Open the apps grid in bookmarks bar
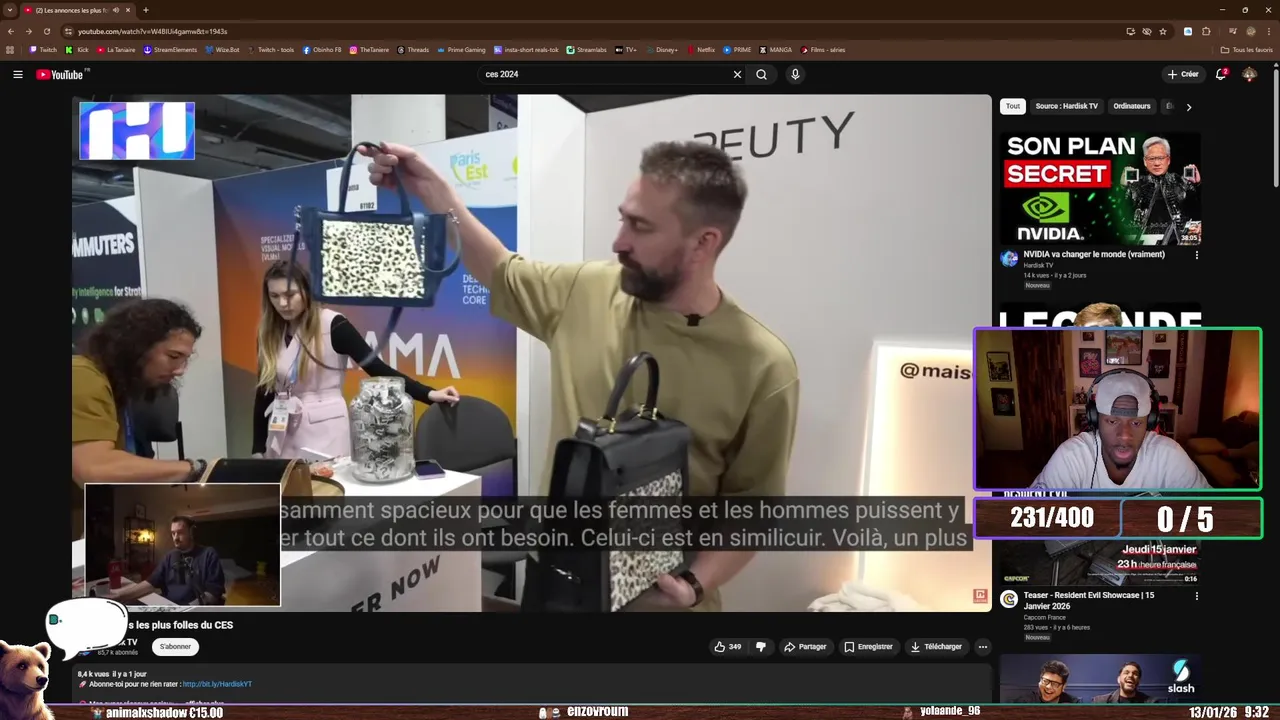The height and width of the screenshot is (720, 1280). [10, 50]
